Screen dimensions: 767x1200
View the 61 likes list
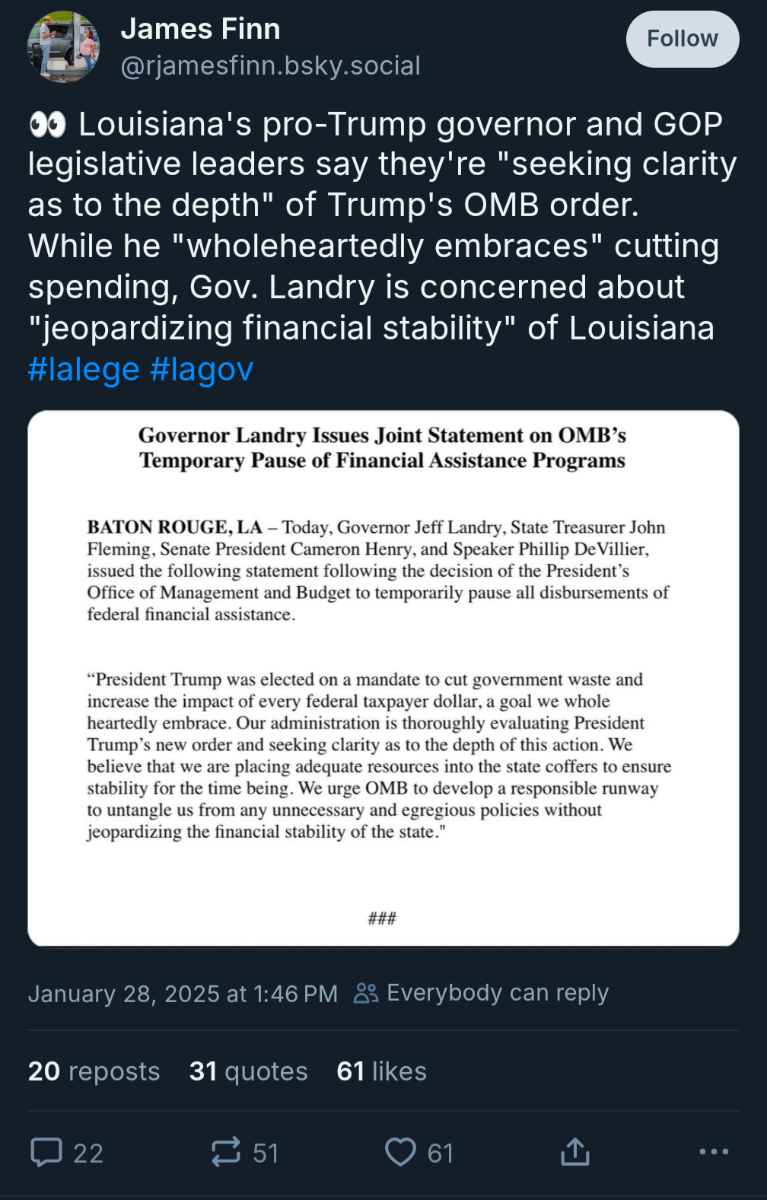[382, 1071]
